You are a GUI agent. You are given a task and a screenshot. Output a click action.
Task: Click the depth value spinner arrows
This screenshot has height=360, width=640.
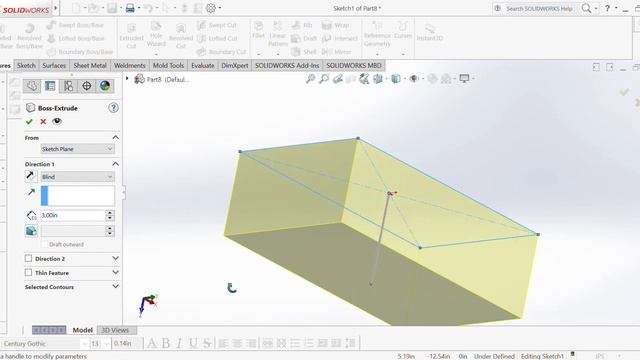(x=109, y=215)
